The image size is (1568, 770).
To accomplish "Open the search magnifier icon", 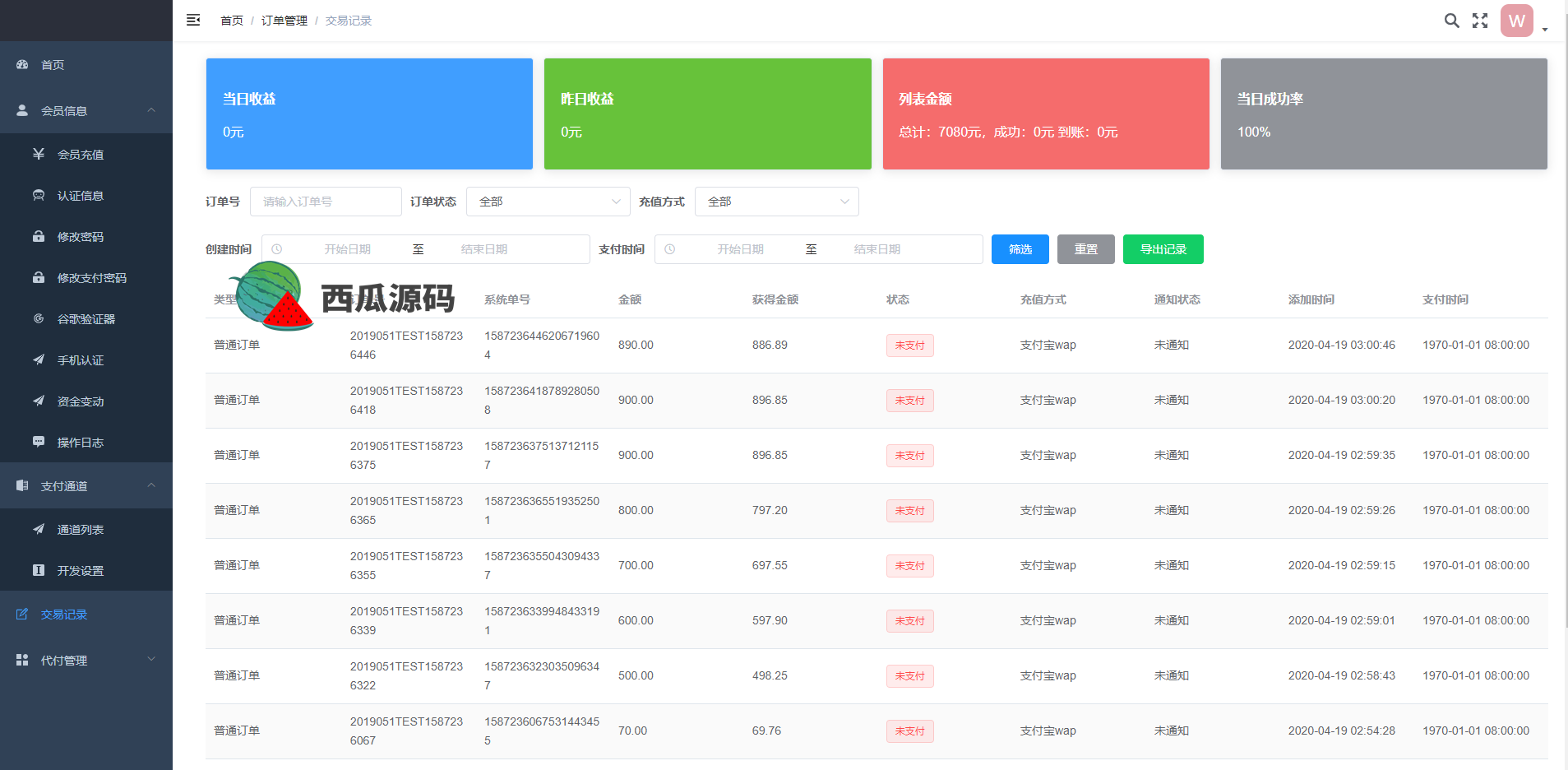I will 1452,21.
